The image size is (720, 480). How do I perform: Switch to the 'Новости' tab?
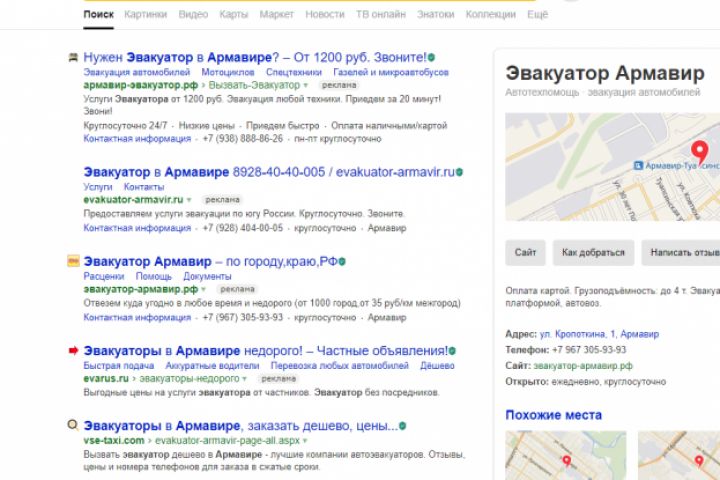[x=325, y=15]
